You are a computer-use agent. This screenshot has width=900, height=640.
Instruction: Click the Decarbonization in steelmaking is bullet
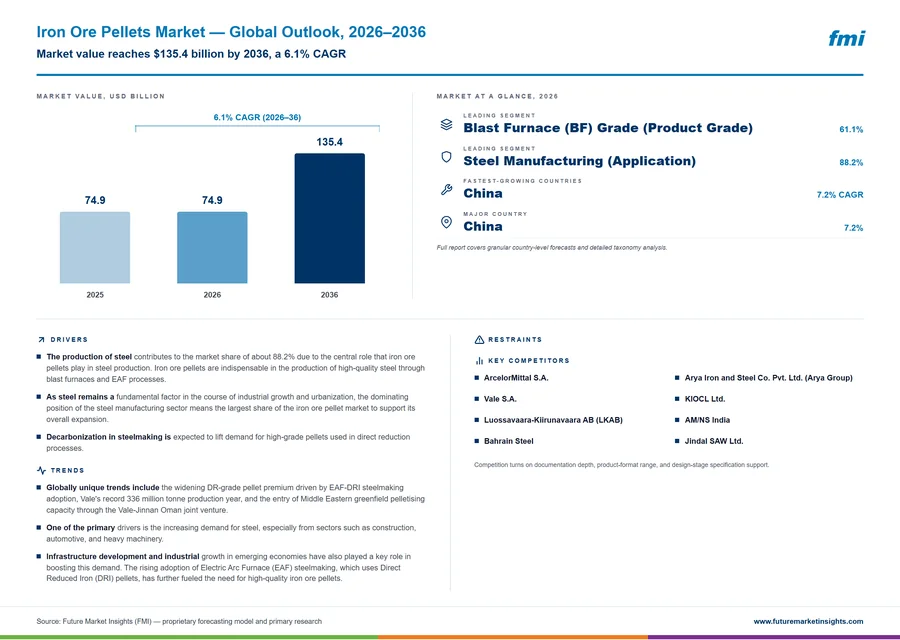228,443
